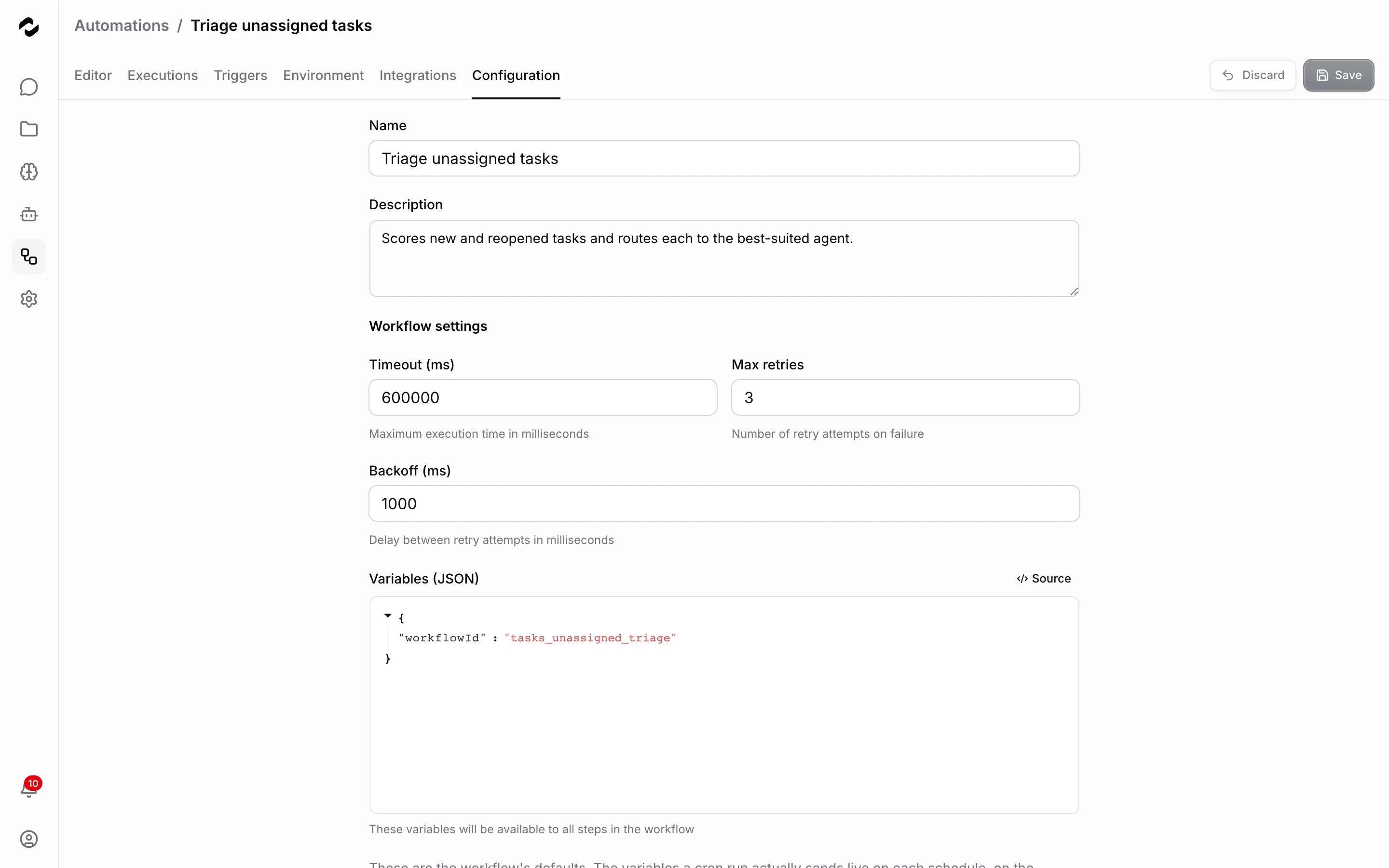Click "Number of retry attempts on failure" hint
Screen dimensions: 1389x868
tap(828, 434)
